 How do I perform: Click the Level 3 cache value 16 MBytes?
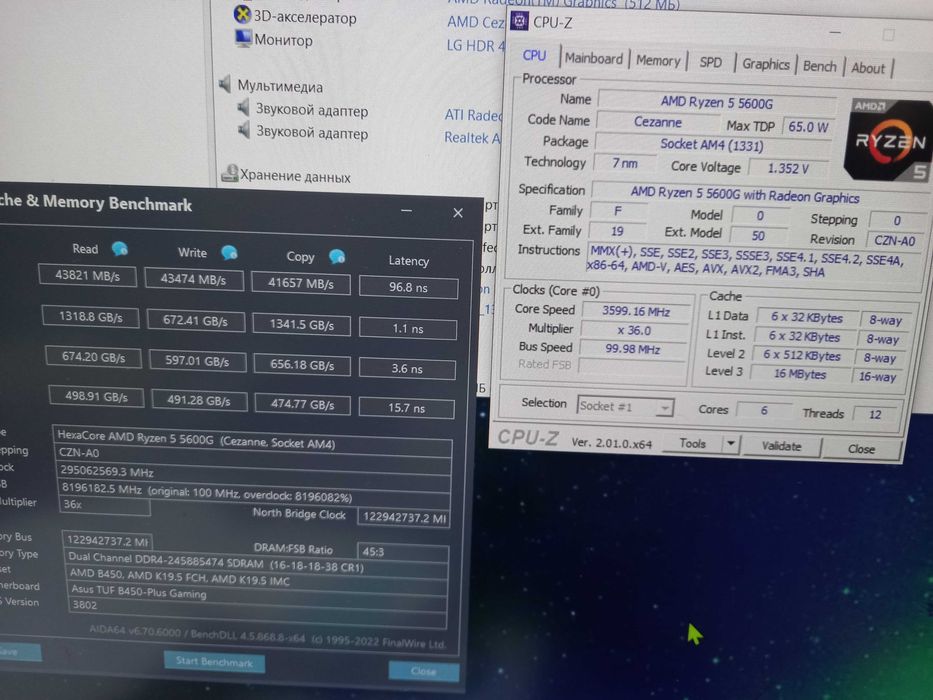pyautogui.click(x=799, y=374)
